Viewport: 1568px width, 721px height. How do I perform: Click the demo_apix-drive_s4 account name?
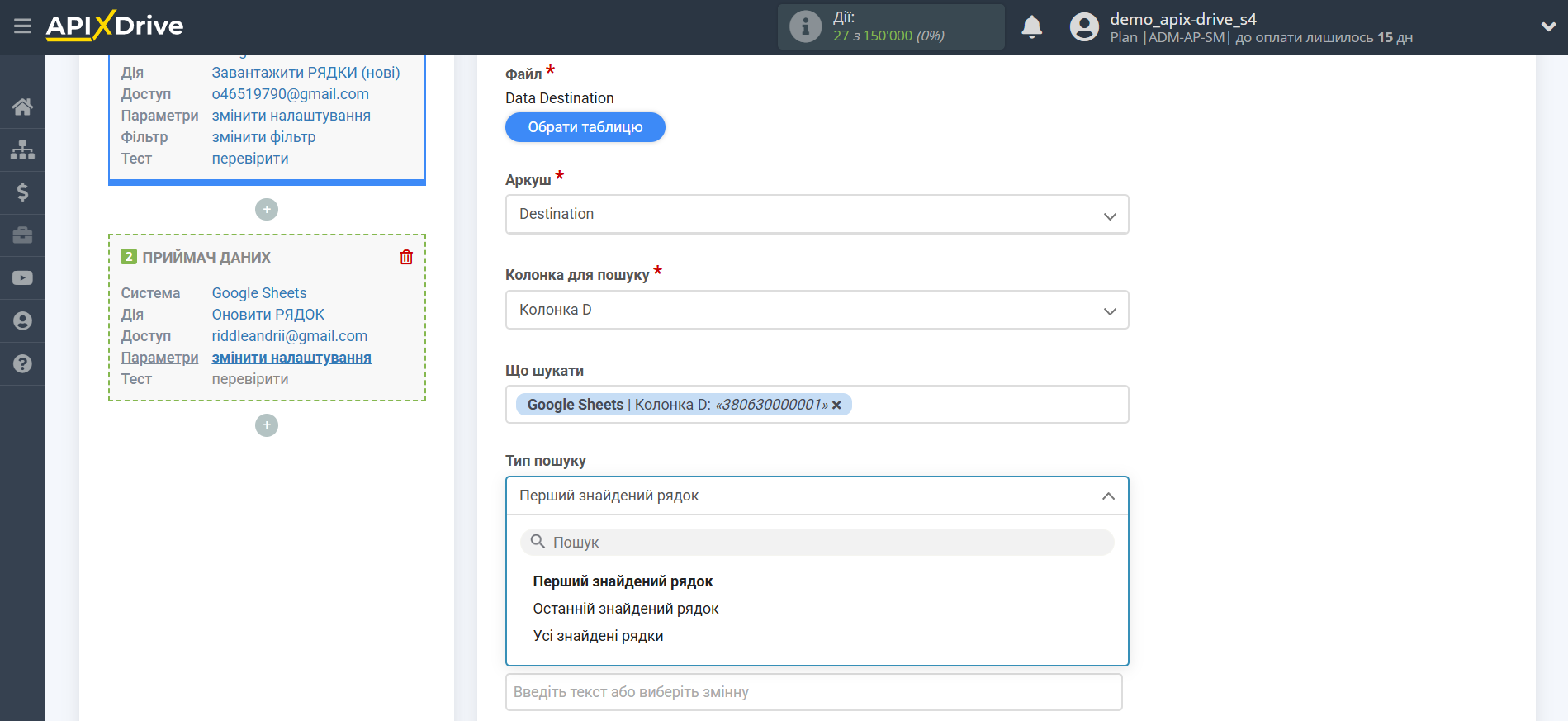coord(1183,19)
